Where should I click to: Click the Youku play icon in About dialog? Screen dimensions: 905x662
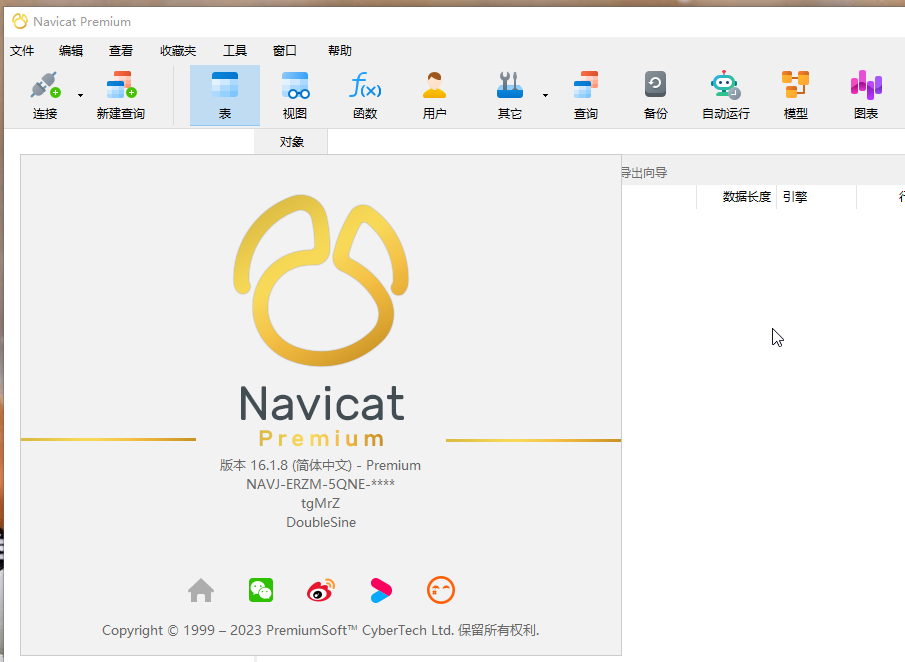381,590
